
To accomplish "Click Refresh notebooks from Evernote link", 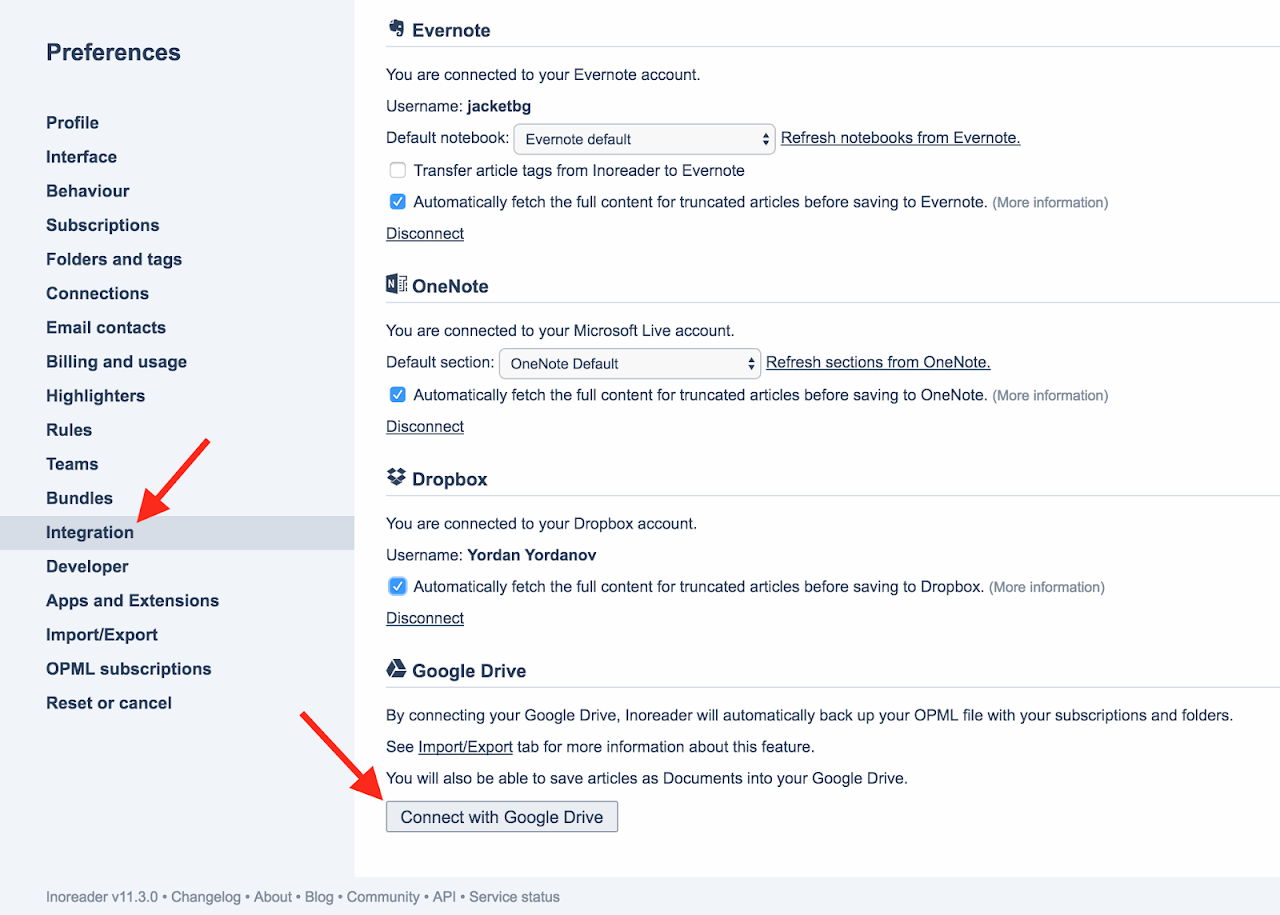I will [900, 138].
